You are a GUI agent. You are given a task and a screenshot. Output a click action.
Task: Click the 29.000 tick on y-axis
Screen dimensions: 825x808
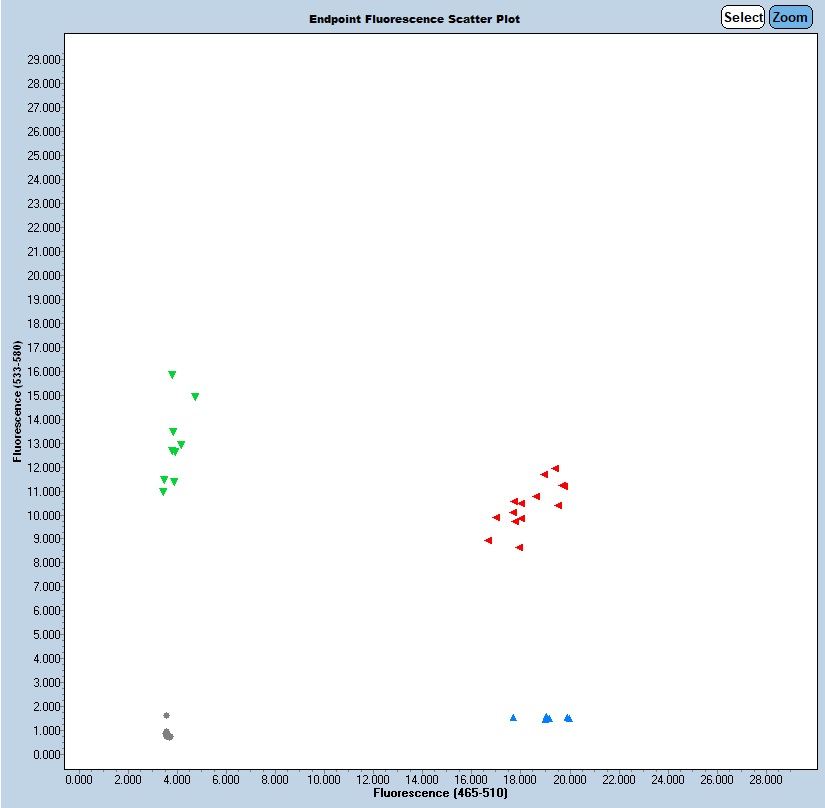tap(40, 59)
